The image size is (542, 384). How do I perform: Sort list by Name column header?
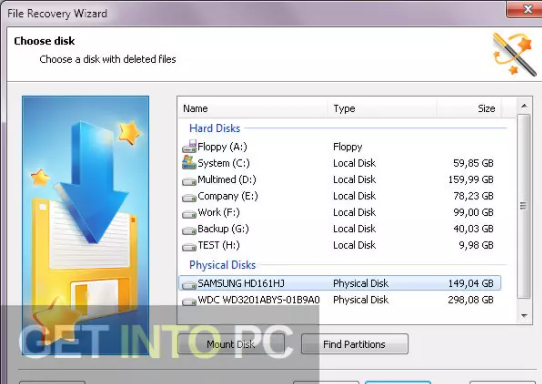pos(253,108)
